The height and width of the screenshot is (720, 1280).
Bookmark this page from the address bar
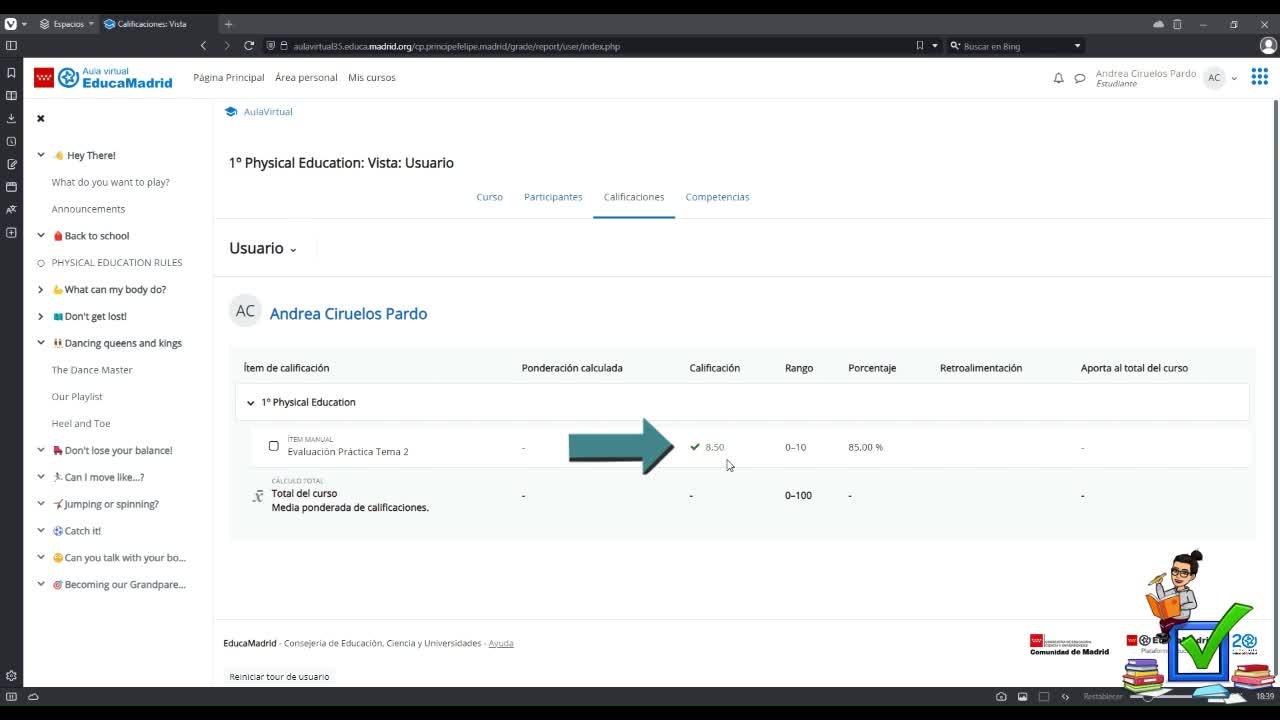coord(920,46)
